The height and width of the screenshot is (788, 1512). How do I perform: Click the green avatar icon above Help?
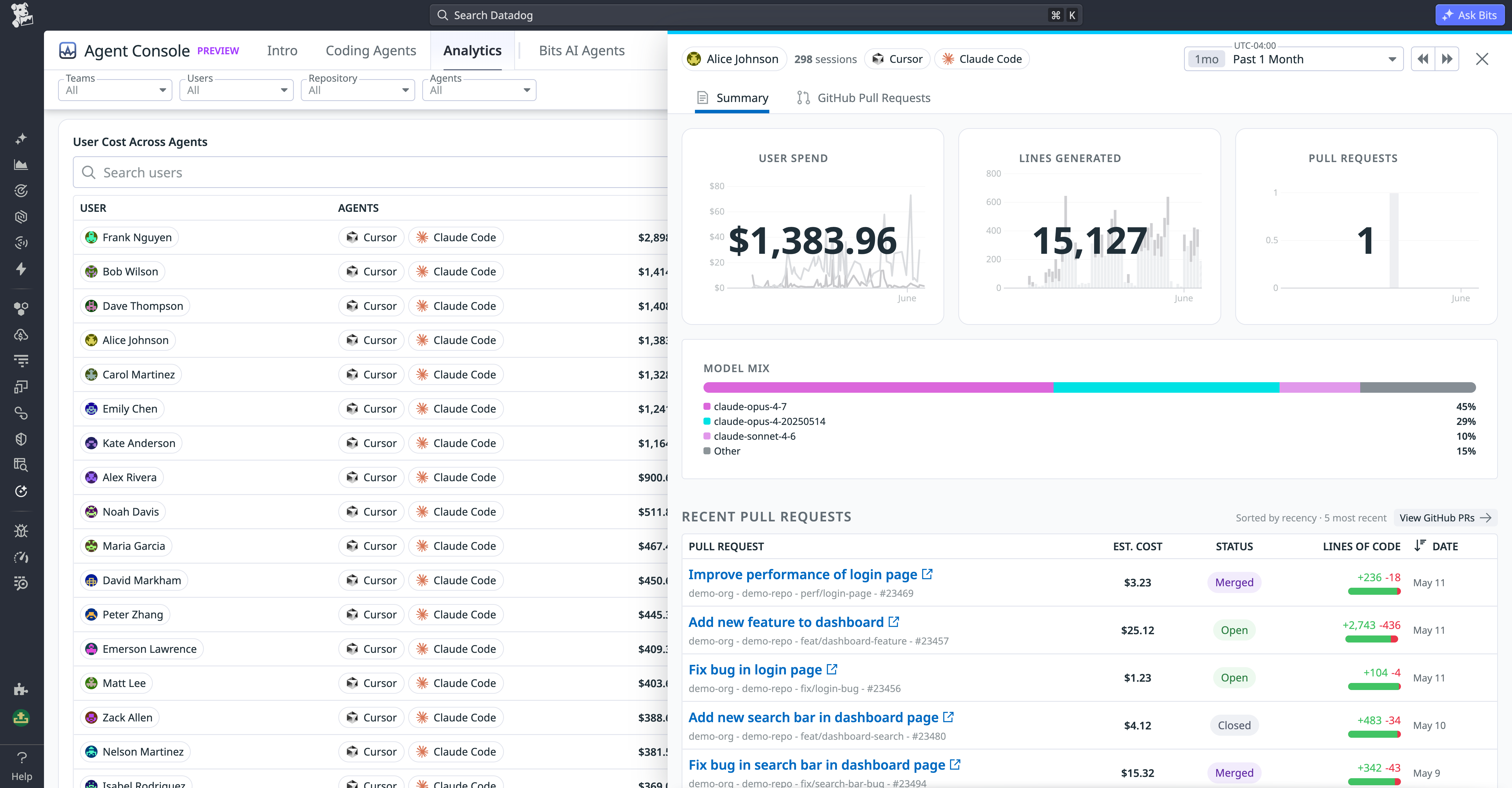point(21,718)
